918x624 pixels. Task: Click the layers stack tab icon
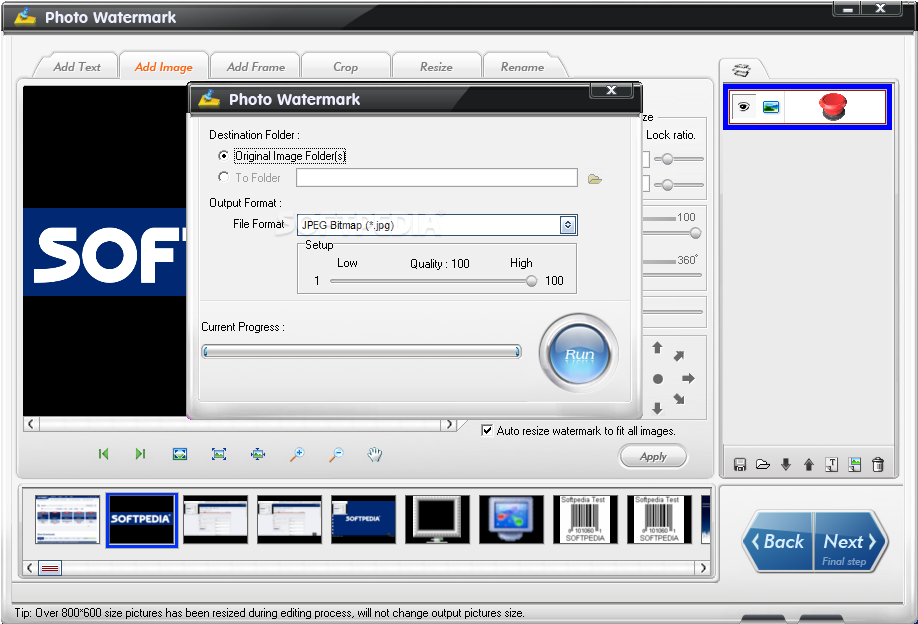coord(741,70)
